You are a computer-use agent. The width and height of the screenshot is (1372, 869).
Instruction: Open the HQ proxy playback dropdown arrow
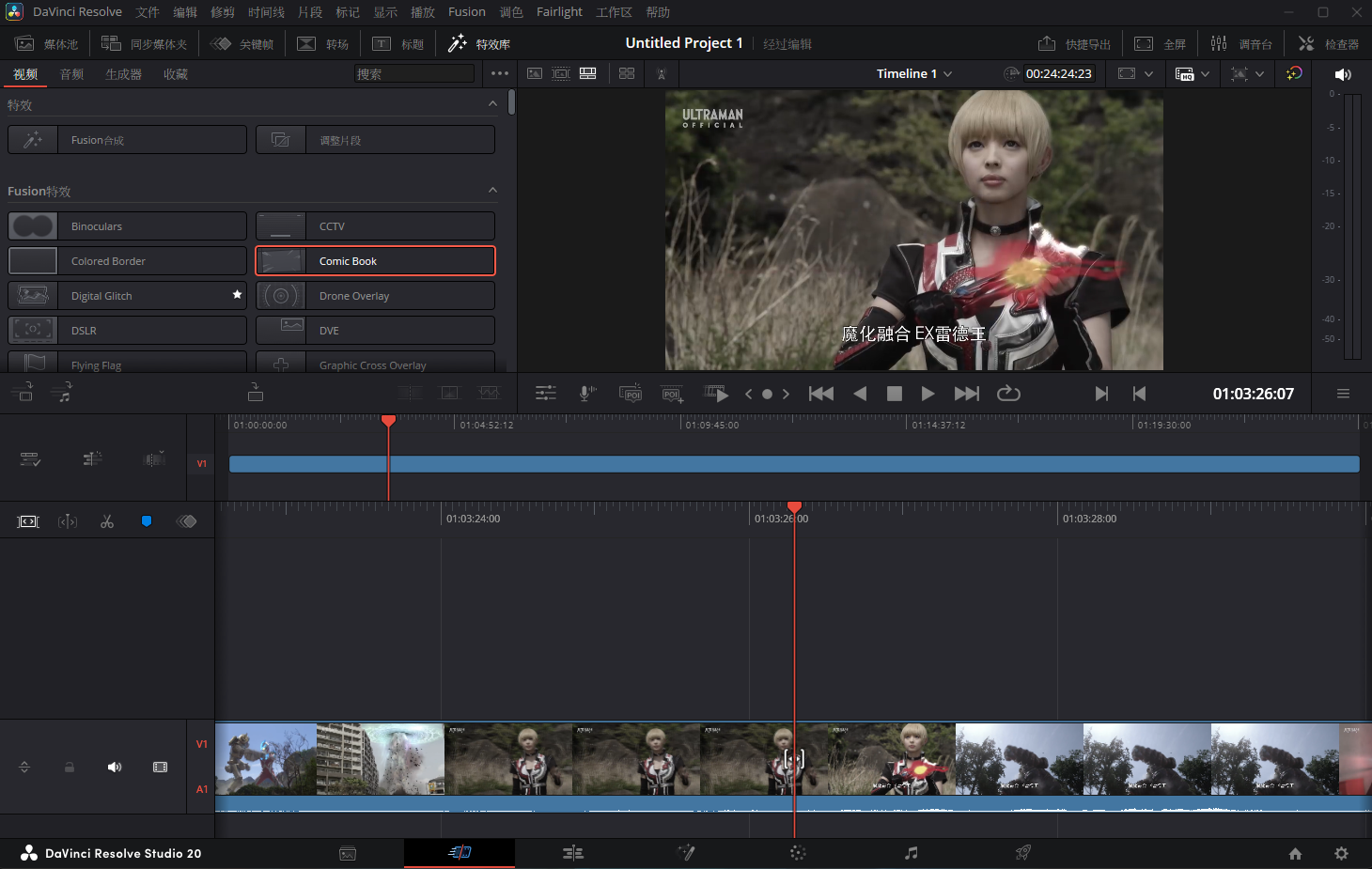(1205, 73)
